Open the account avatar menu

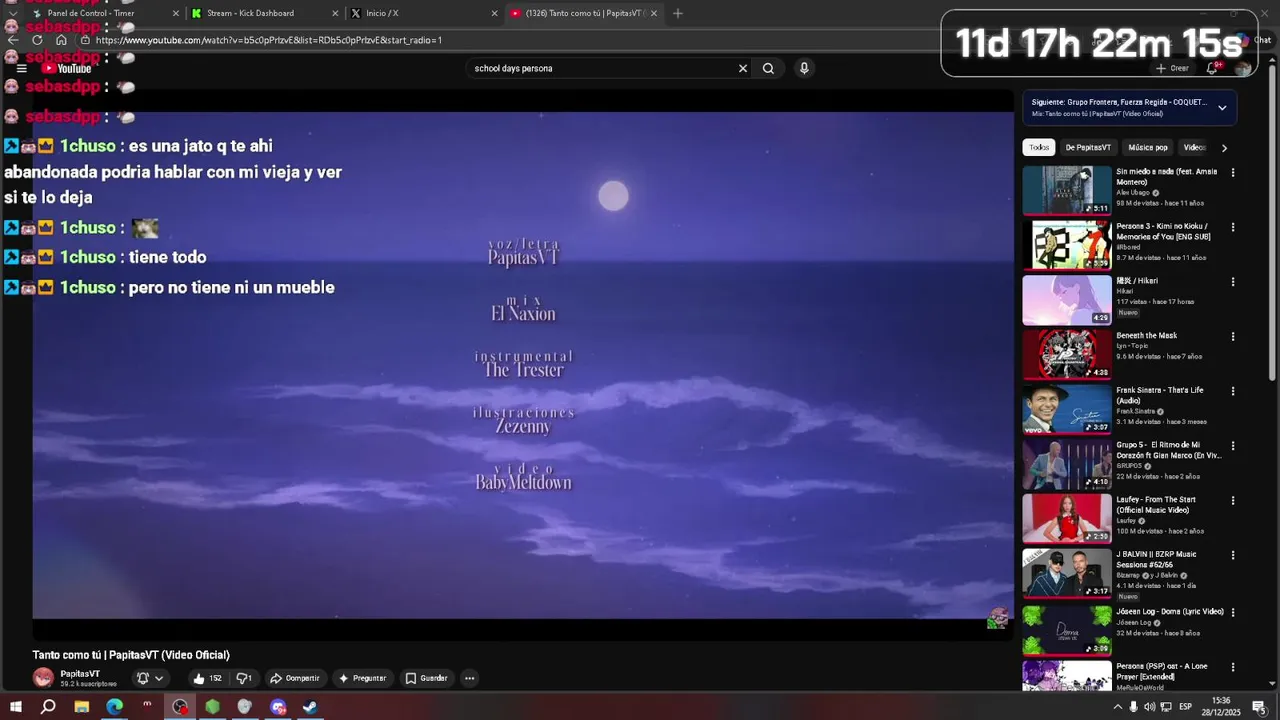click(x=1243, y=68)
